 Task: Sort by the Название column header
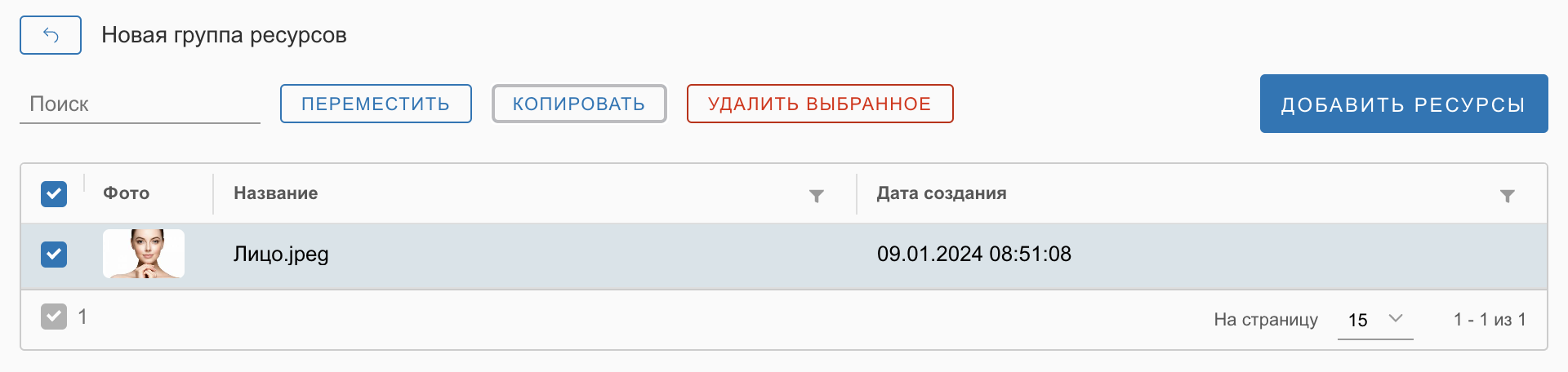(276, 193)
